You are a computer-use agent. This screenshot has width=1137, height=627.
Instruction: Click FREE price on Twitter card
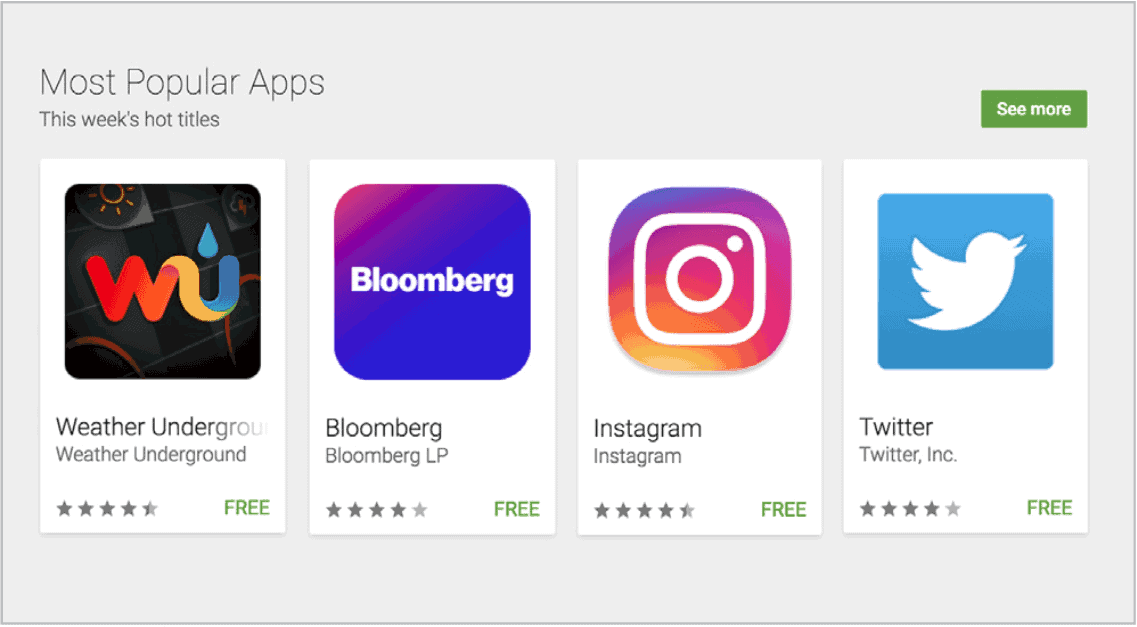1049,507
